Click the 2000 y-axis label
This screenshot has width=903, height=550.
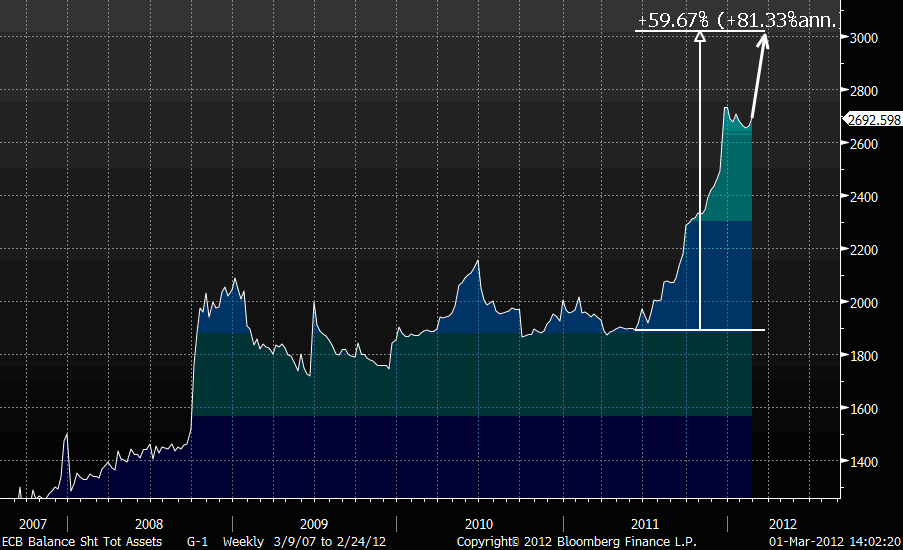[x=863, y=303]
